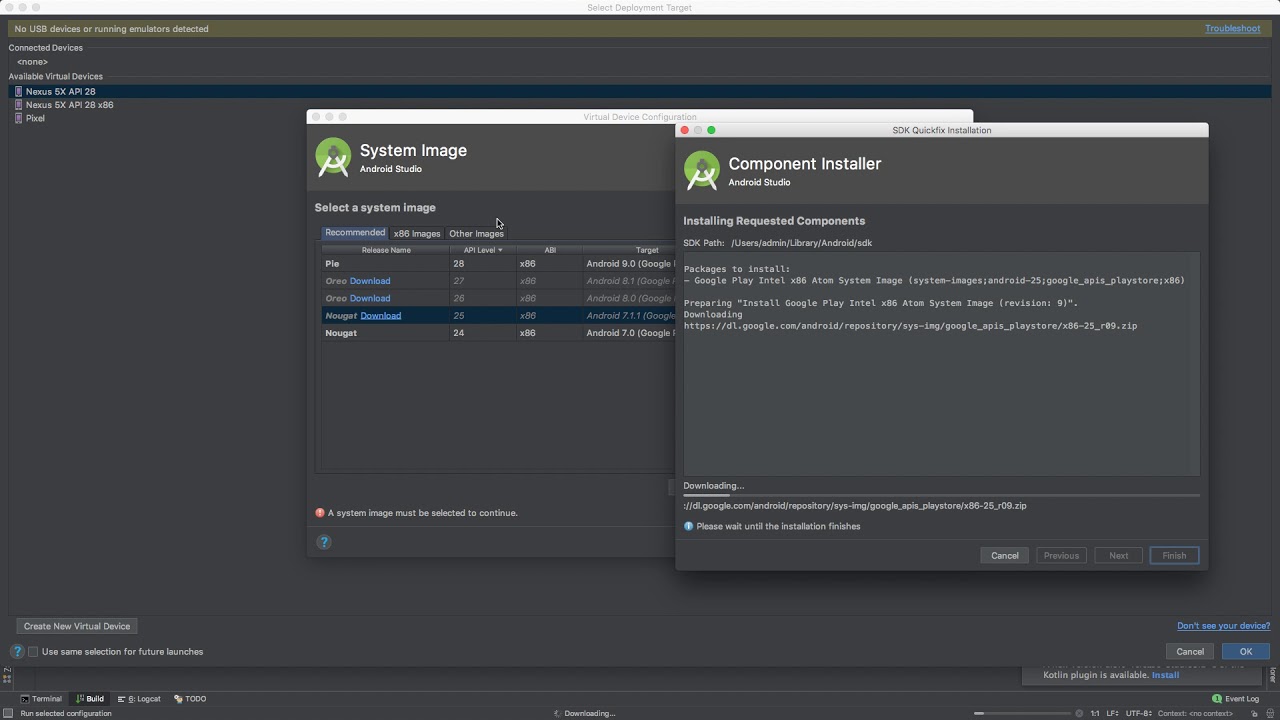Click Download link for Oreo API 26
Viewport: 1280px width, 720px height.
tap(370, 298)
